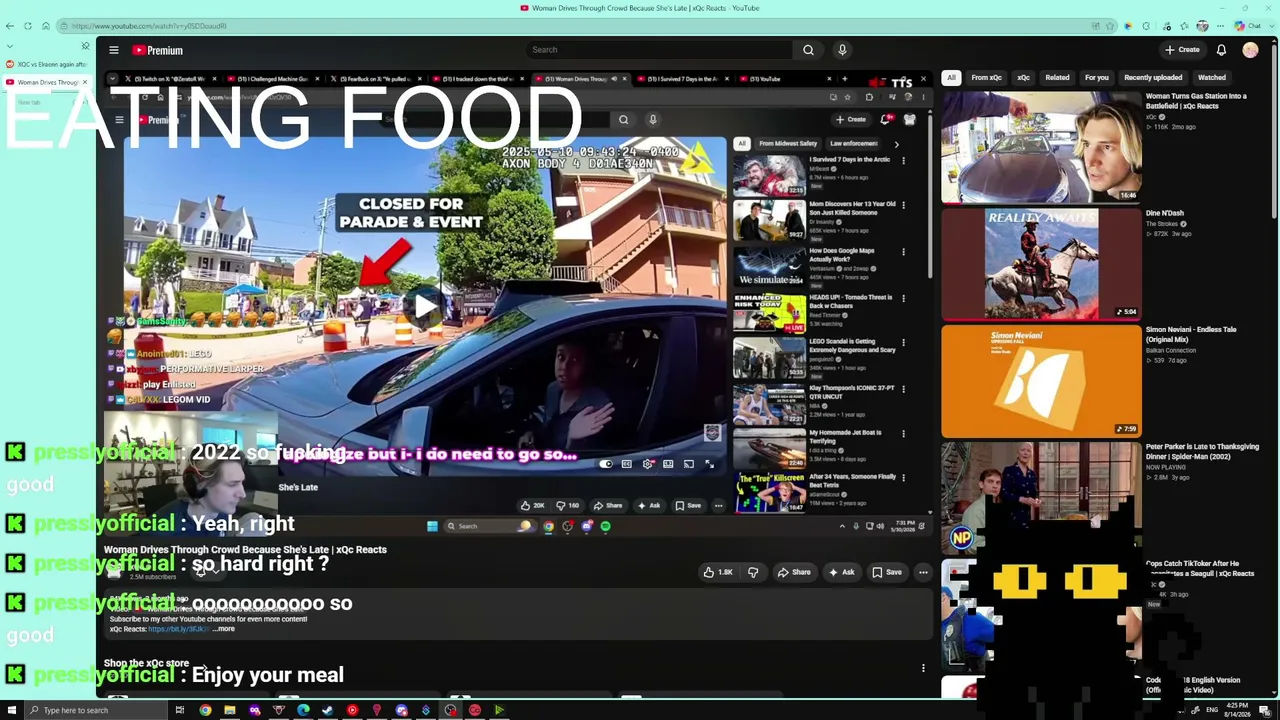Viewport: 1280px width, 720px height.
Task: Select the Related filter chip
Action: 1057,78
